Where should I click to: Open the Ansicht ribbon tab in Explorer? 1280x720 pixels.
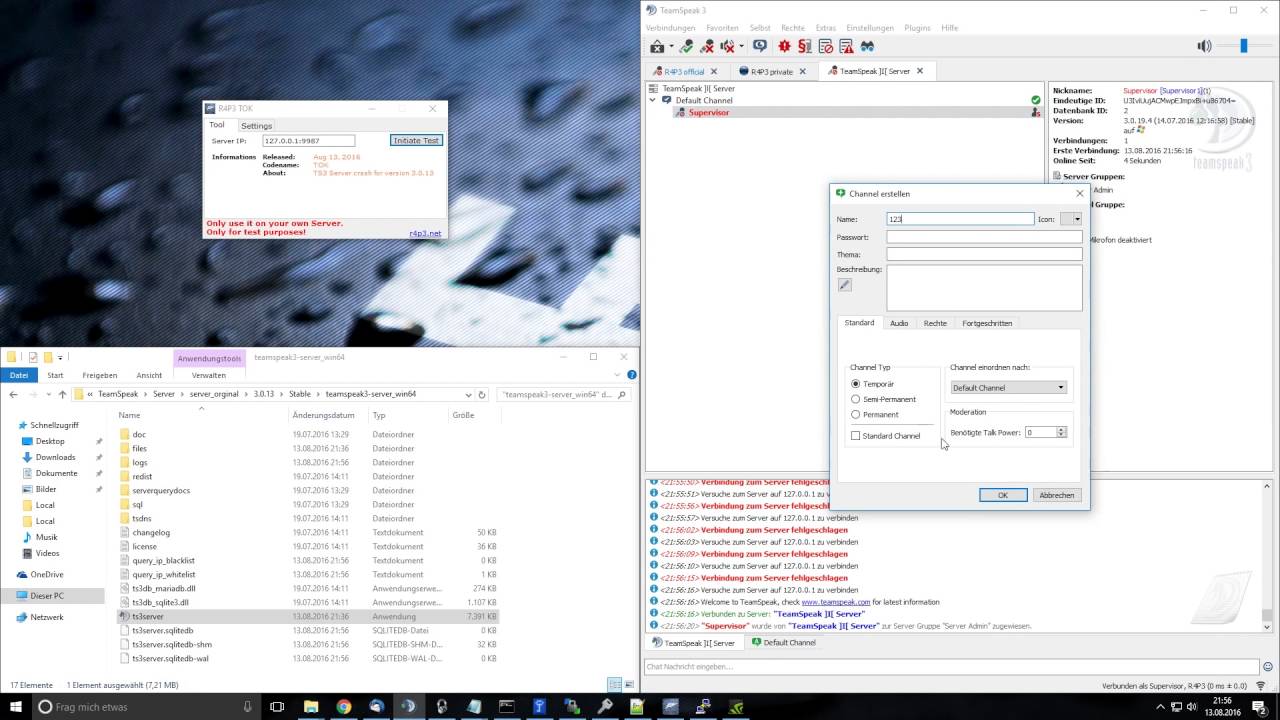click(x=149, y=375)
